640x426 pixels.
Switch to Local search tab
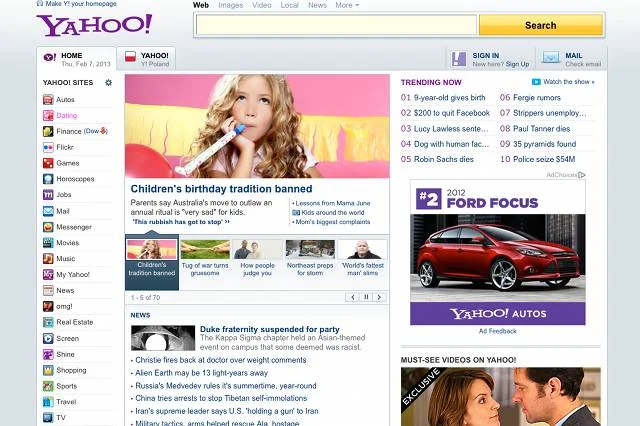coord(289,5)
